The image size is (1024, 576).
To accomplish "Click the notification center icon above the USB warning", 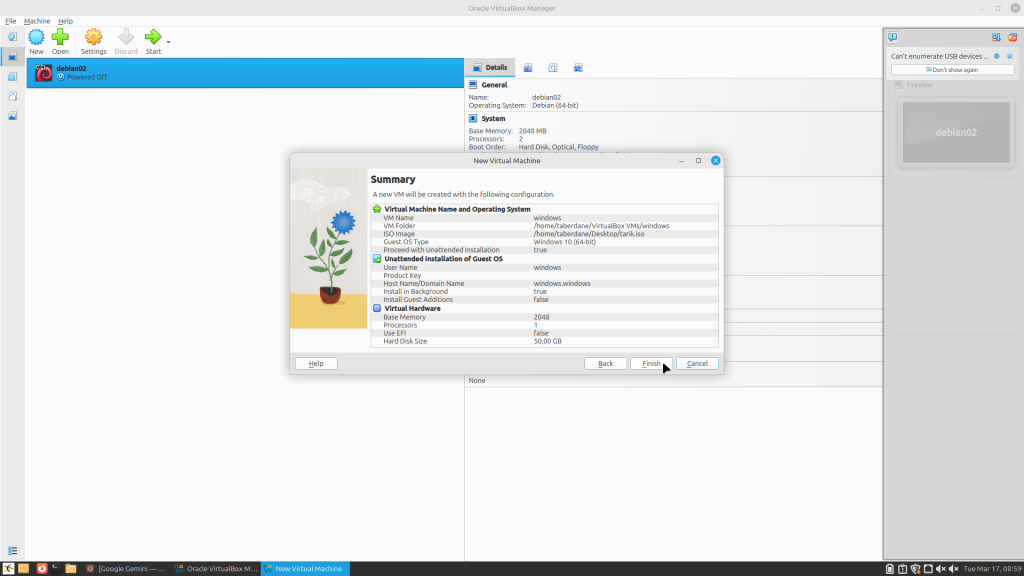I will click(893, 37).
